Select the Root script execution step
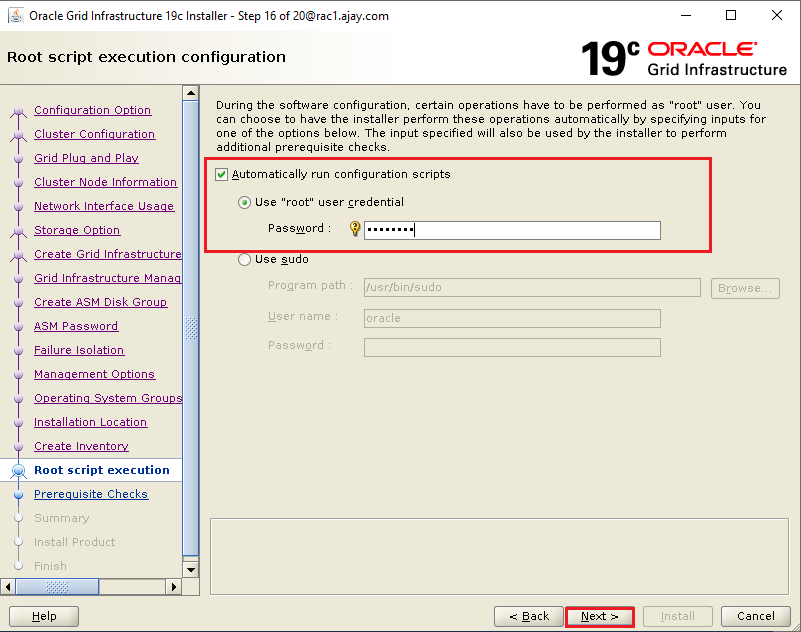This screenshot has height=632, width=801. point(102,470)
